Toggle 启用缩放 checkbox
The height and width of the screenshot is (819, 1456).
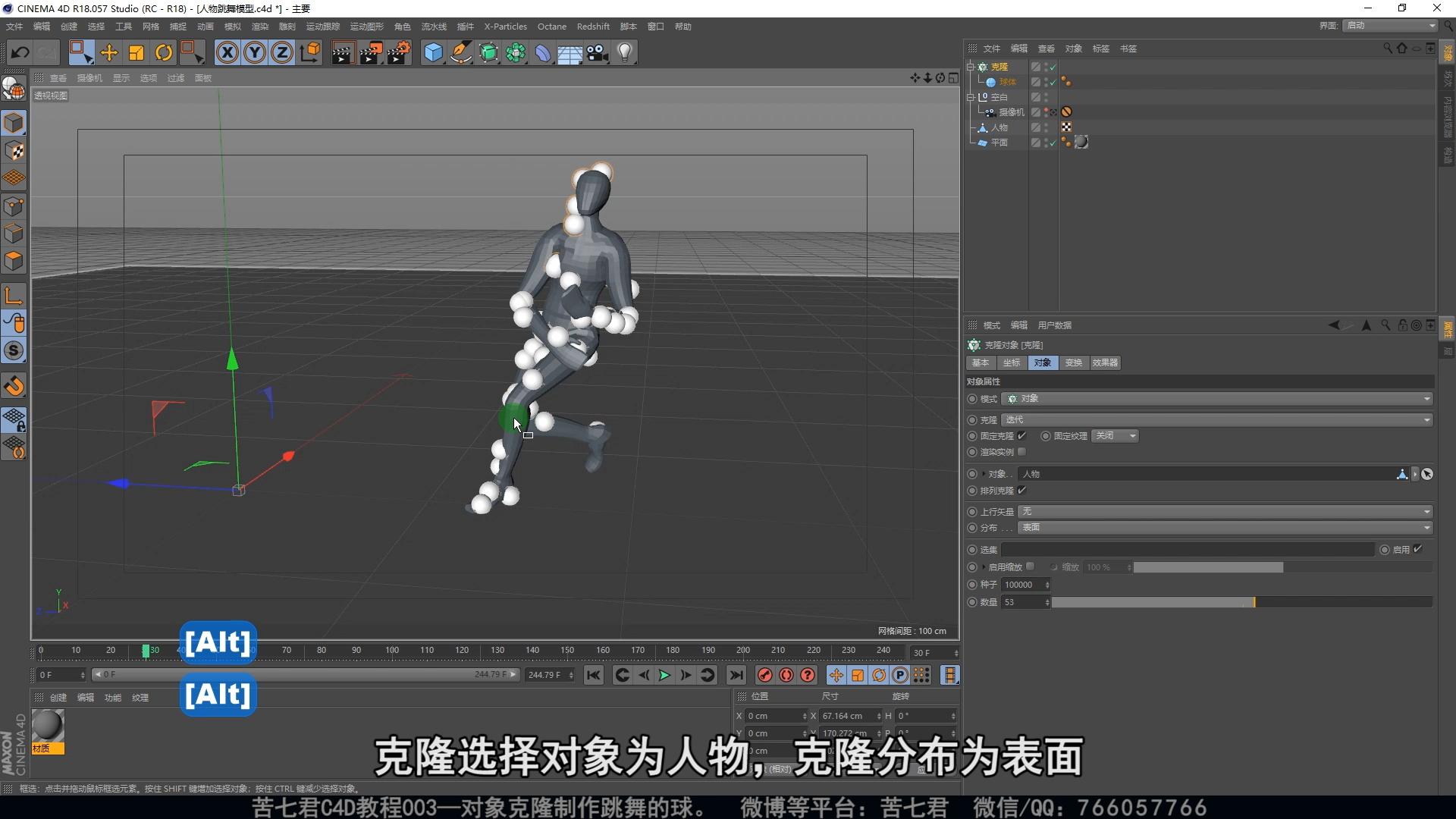click(1030, 566)
